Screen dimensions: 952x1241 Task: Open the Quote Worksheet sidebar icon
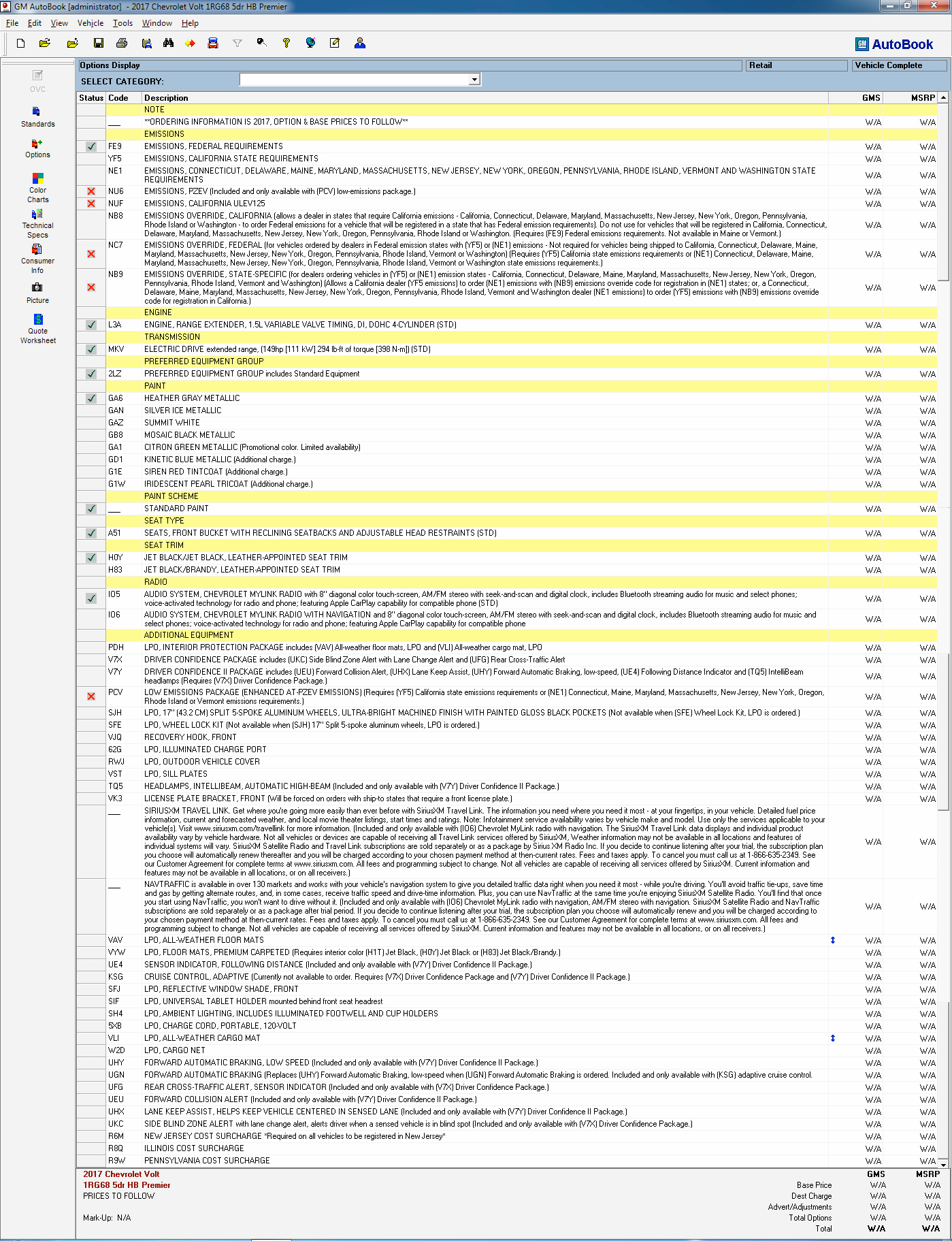pos(38,328)
